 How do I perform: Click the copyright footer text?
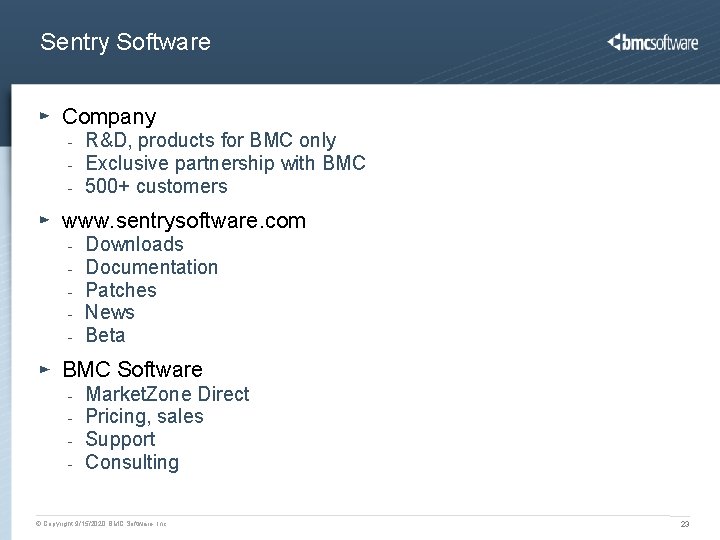[x=101, y=523]
